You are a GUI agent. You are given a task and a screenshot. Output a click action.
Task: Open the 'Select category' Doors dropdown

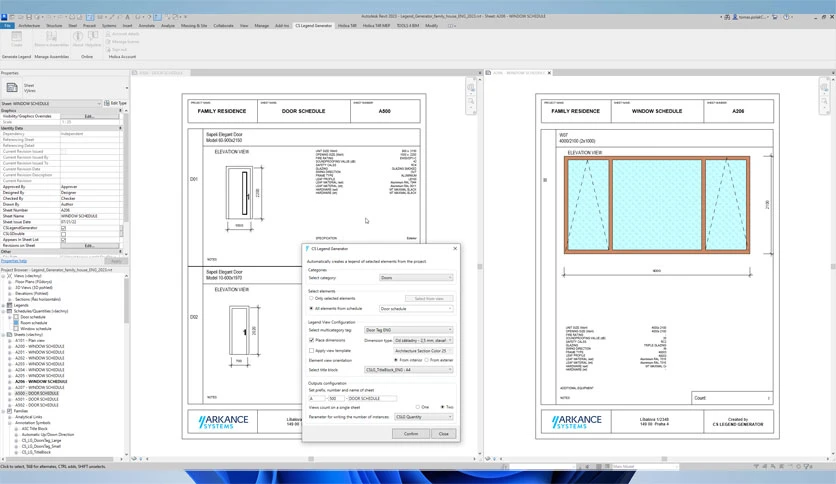click(x=416, y=278)
